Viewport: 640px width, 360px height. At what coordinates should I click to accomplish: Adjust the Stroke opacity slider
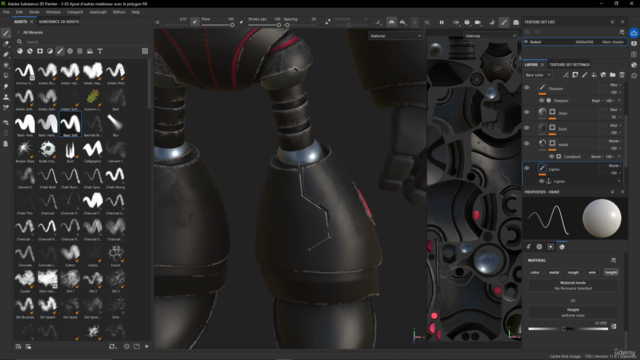click(264, 25)
